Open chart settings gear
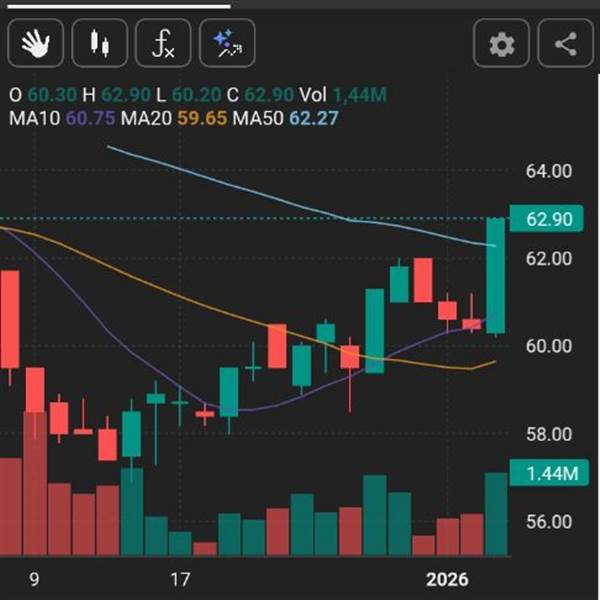The width and height of the screenshot is (600, 600). pos(501,43)
